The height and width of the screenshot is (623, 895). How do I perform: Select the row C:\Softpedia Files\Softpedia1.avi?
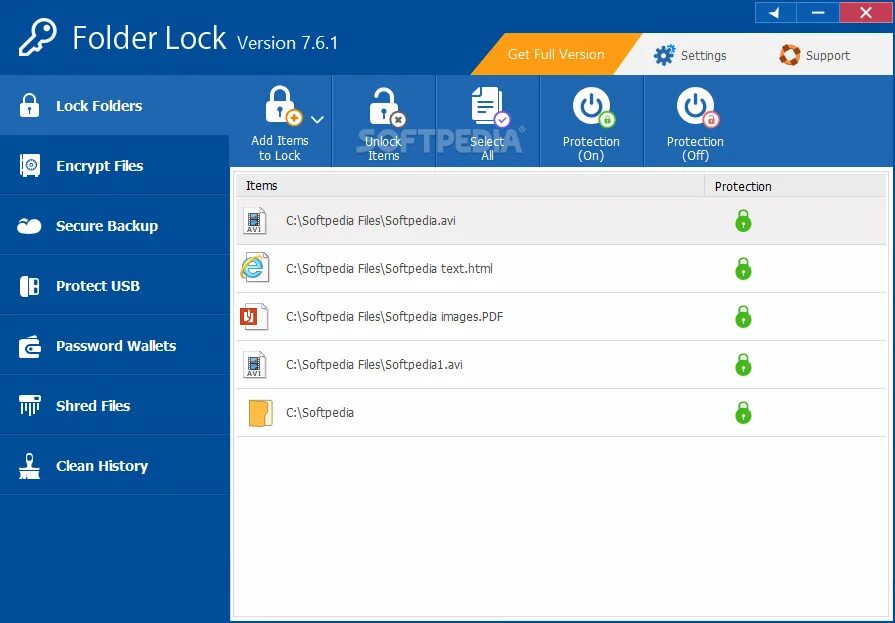561,365
